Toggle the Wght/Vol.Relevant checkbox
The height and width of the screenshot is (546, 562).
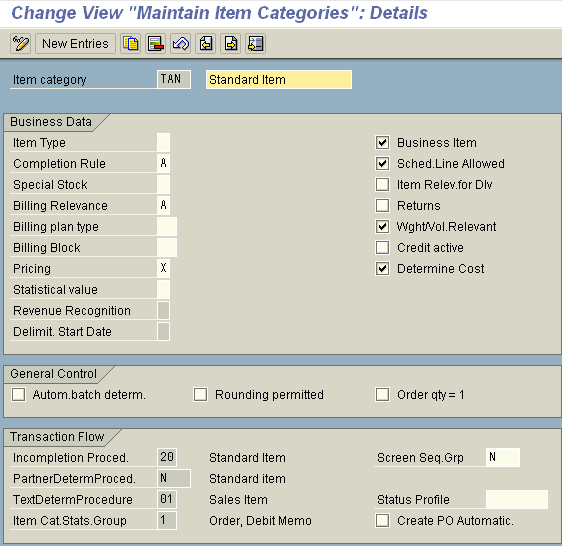coord(382,227)
